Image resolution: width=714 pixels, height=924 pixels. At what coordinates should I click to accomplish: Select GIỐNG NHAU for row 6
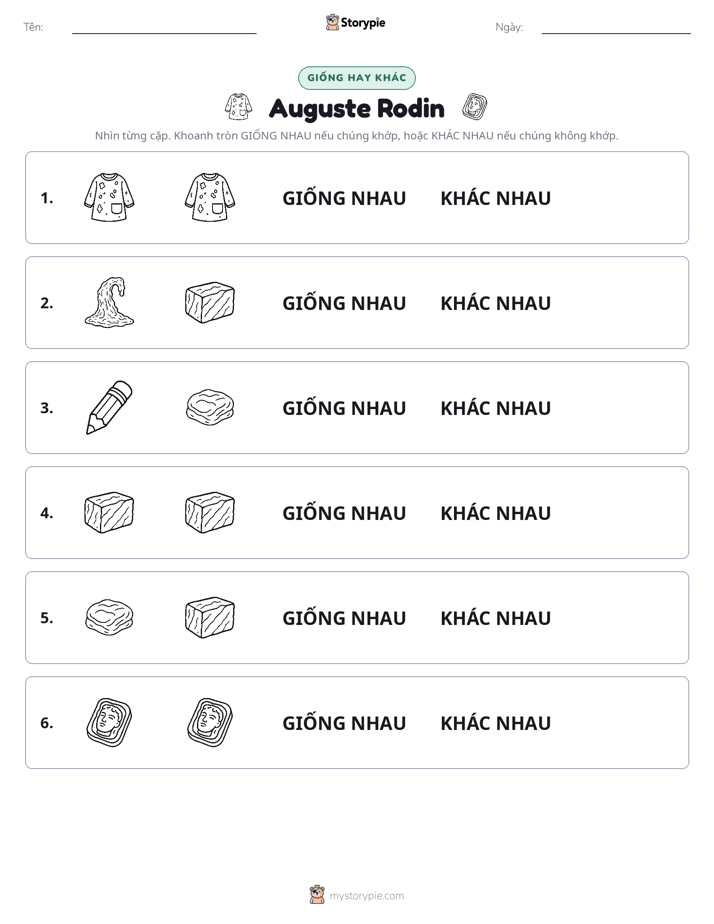point(344,722)
